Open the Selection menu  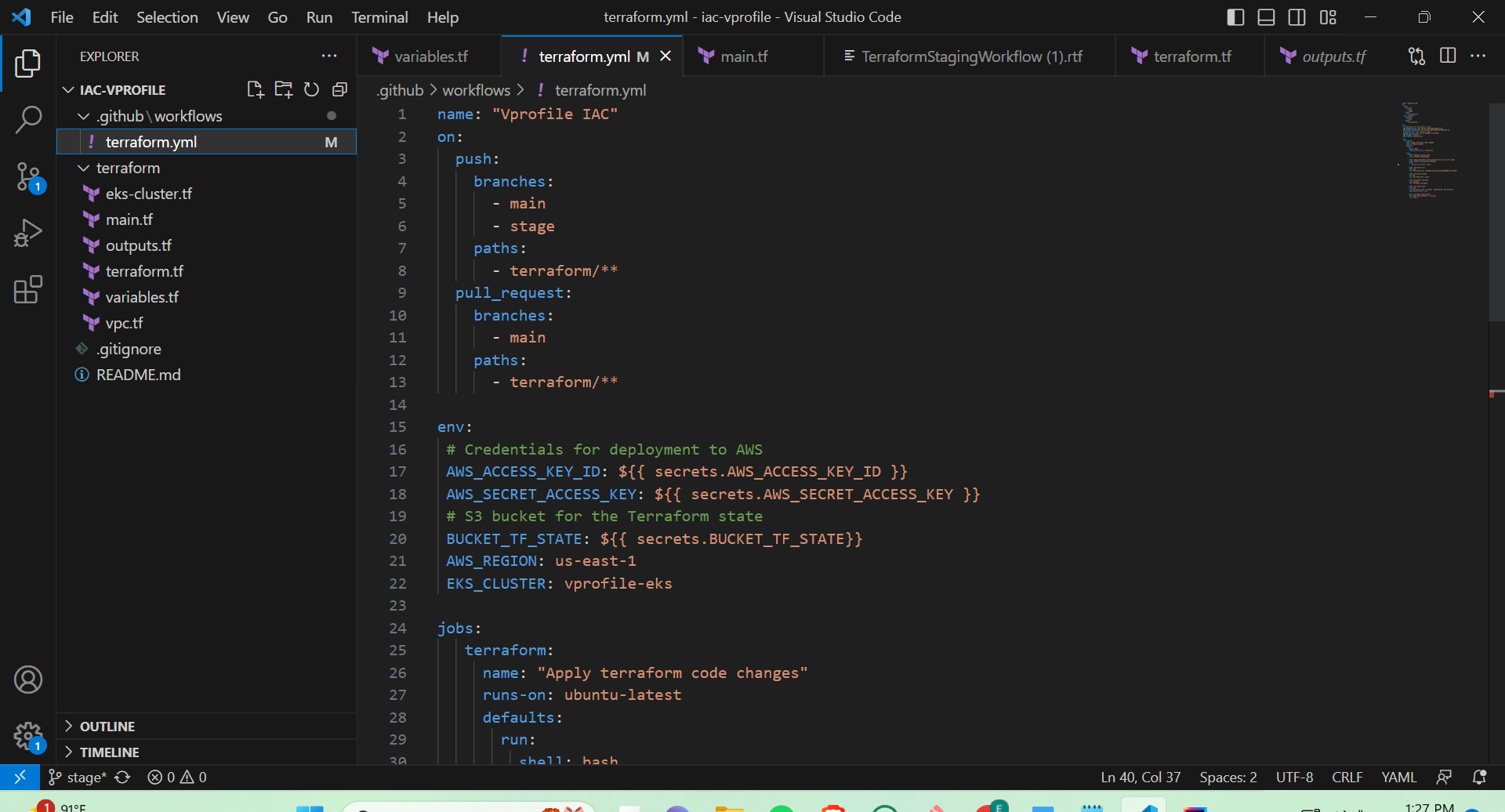coord(167,17)
